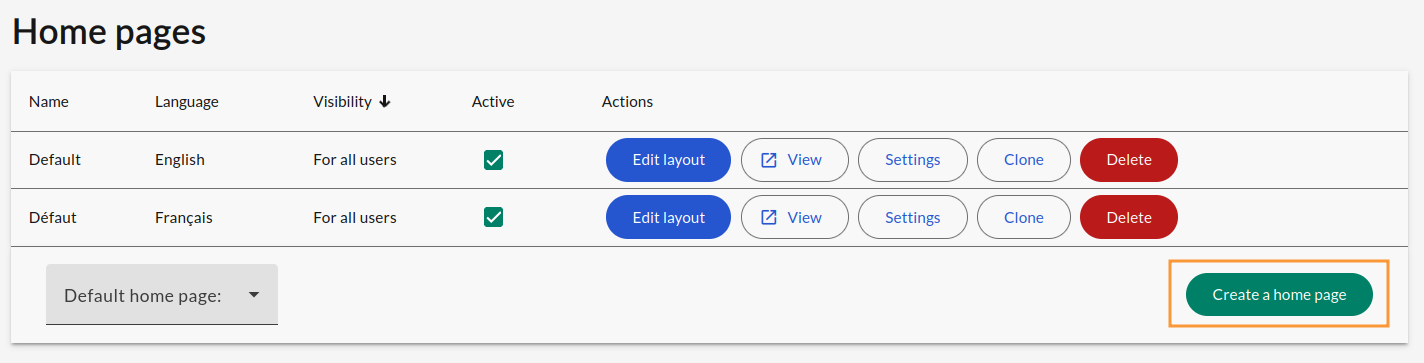Image resolution: width=1424 pixels, height=363 pixels.
Task: Toggle Active checkbox for Défaut Français page
Action: pos(493,218)
